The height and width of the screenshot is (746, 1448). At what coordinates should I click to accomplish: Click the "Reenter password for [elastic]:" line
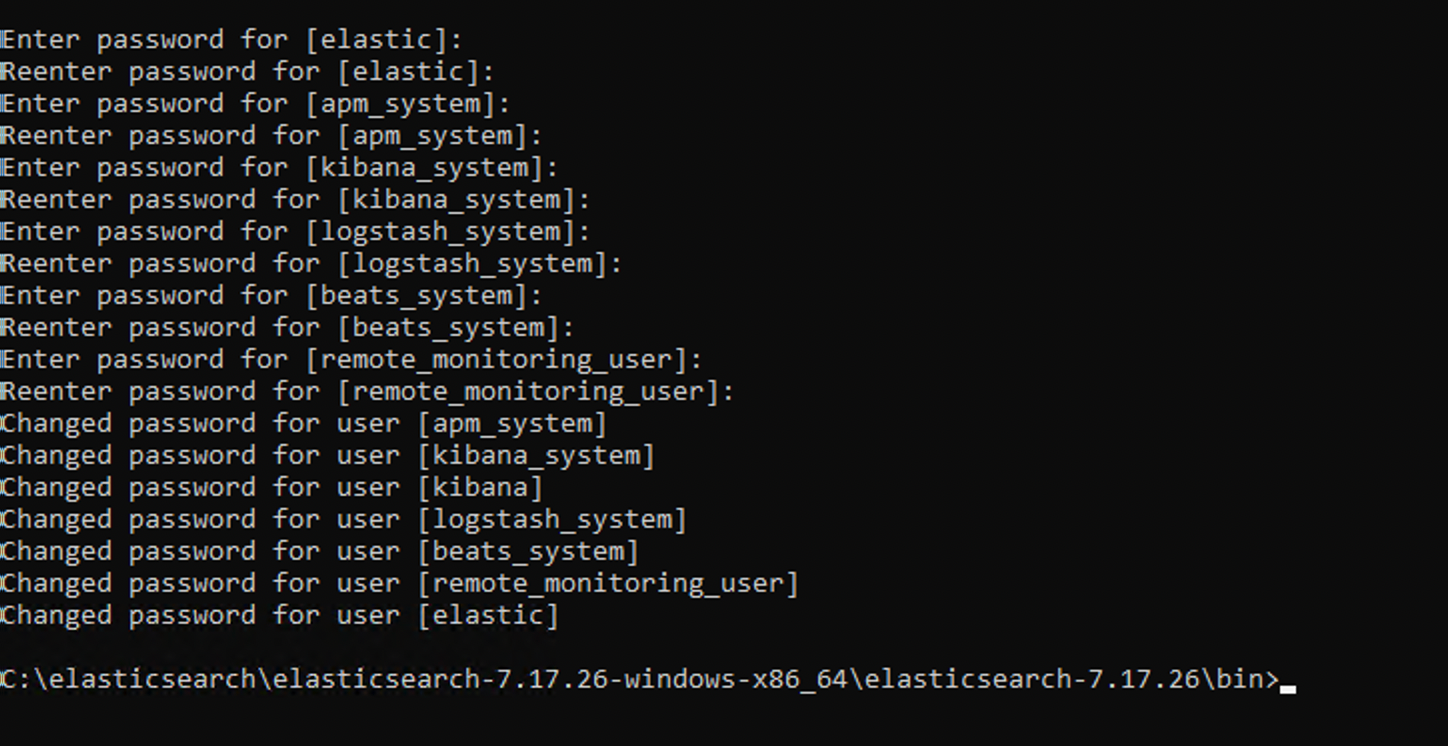[248, 72]
